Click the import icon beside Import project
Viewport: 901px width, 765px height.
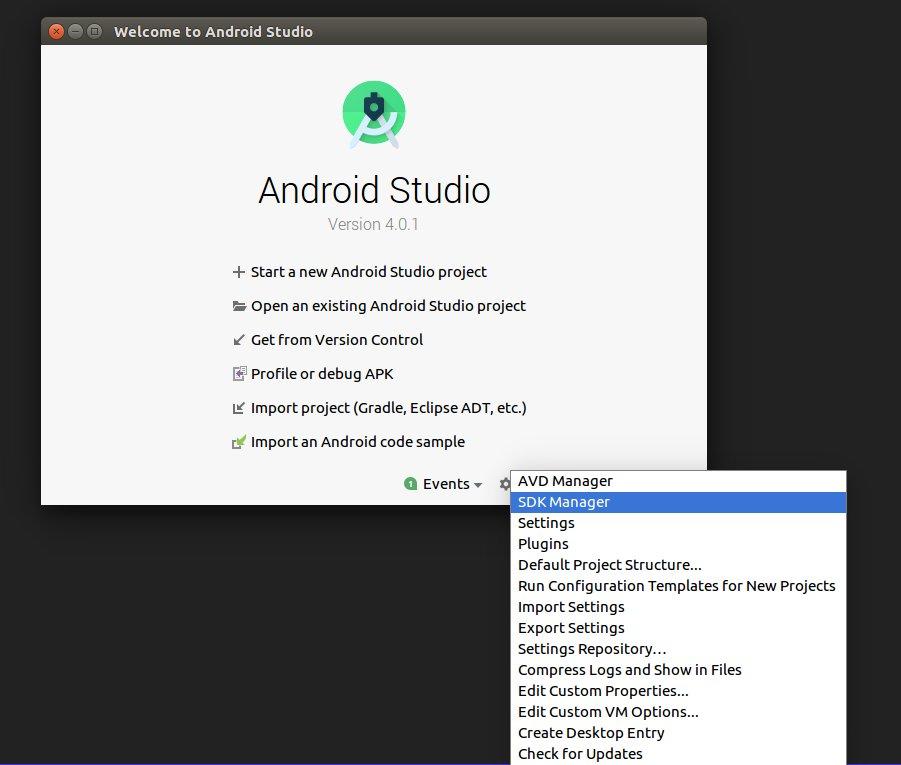tap(238, 408)
